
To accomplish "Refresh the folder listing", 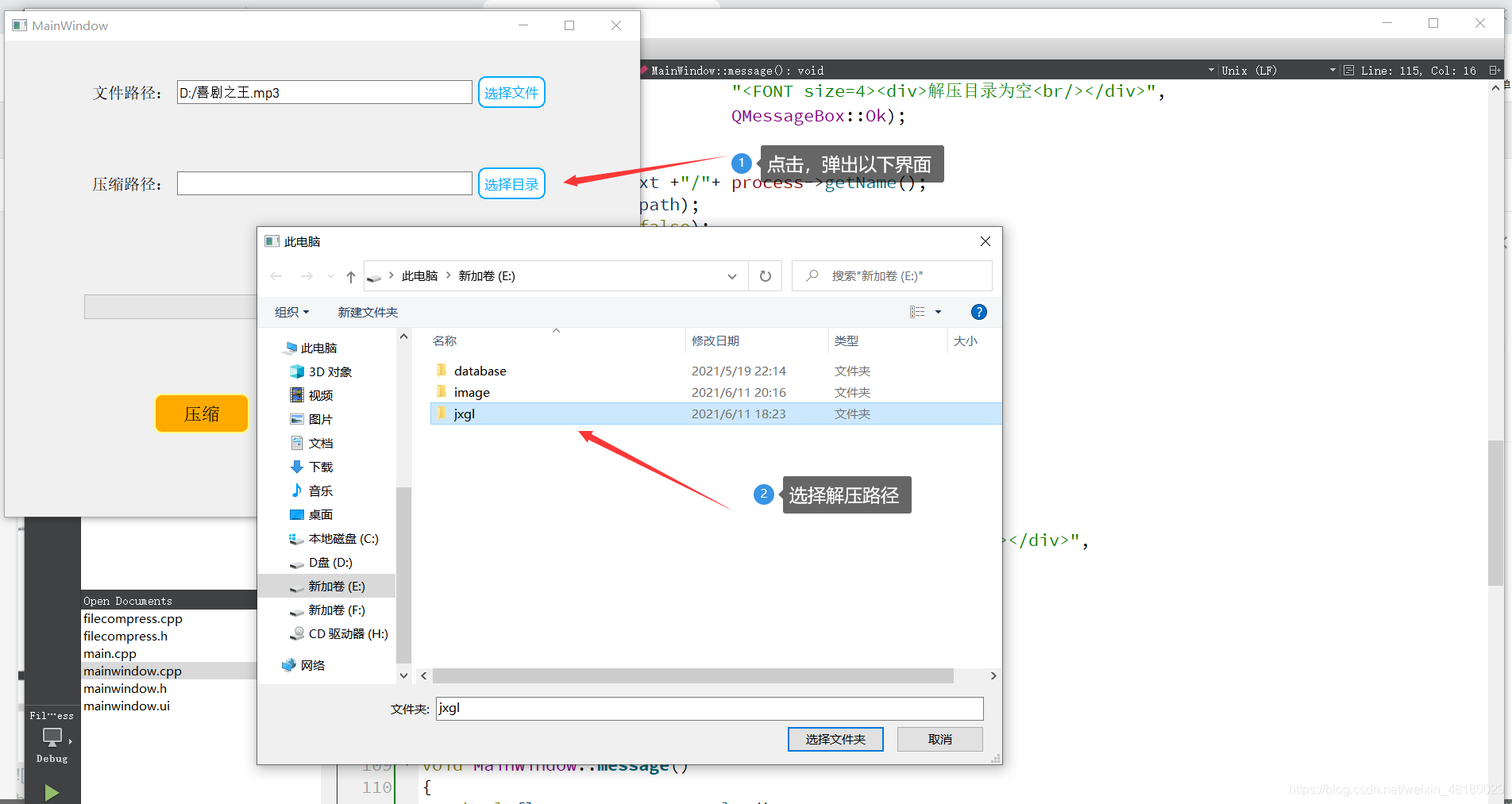I will [x=766, y=276].
